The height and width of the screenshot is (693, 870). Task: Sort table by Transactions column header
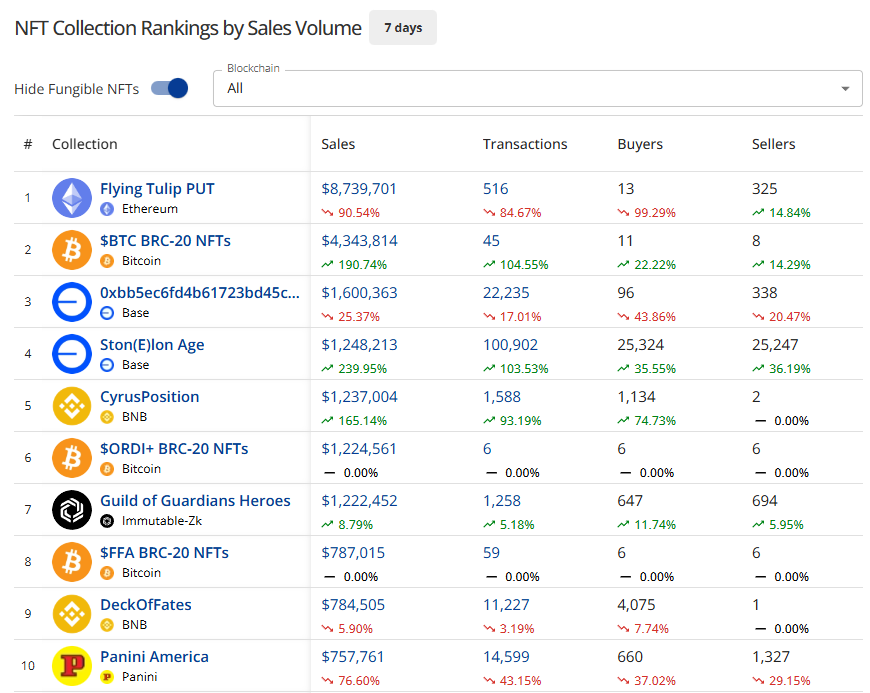[525, 144]
